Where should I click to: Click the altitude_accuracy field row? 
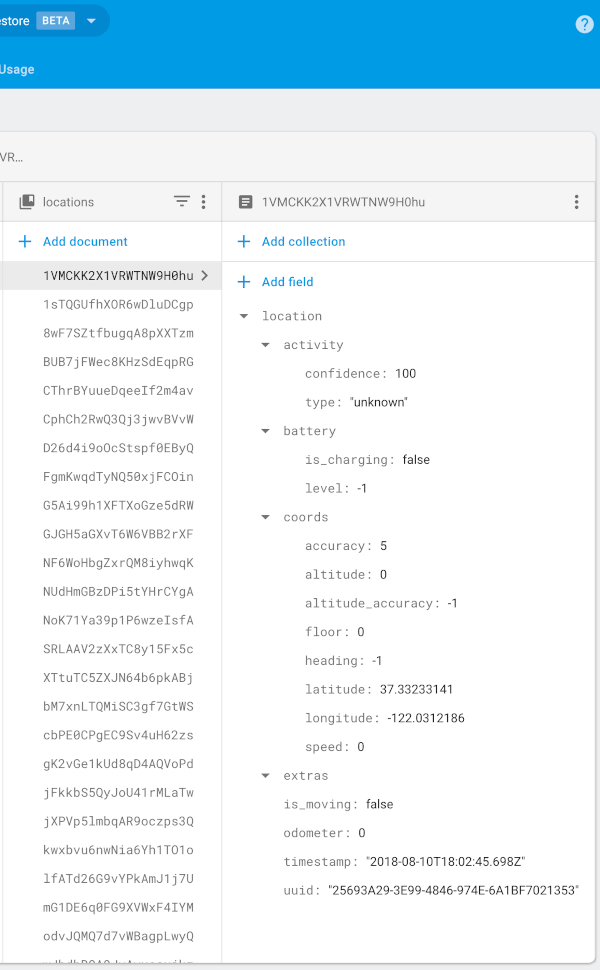point(381,603)
